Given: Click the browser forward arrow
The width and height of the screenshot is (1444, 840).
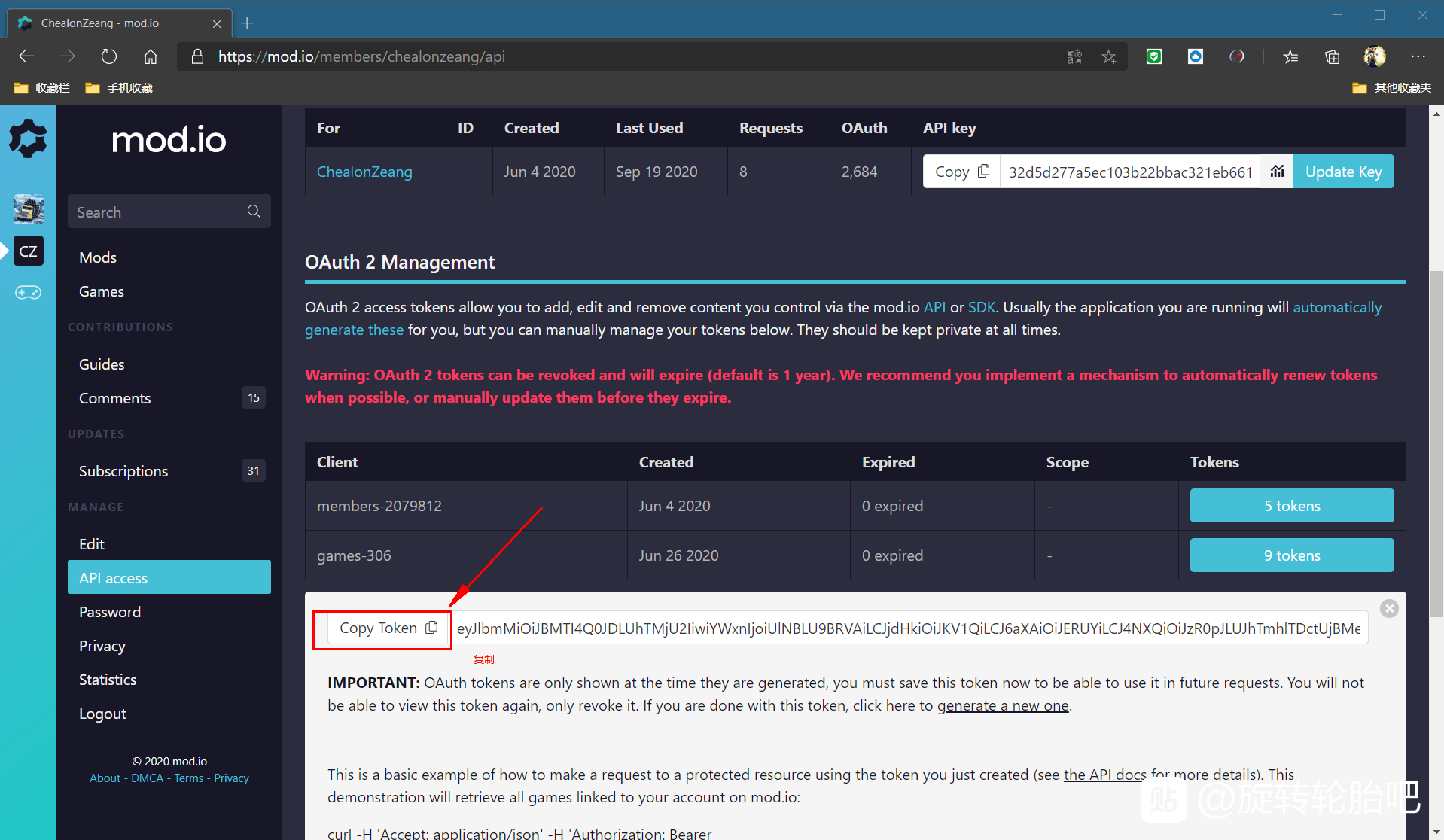Looking at the screenshot, I should [x=68, y=56].
